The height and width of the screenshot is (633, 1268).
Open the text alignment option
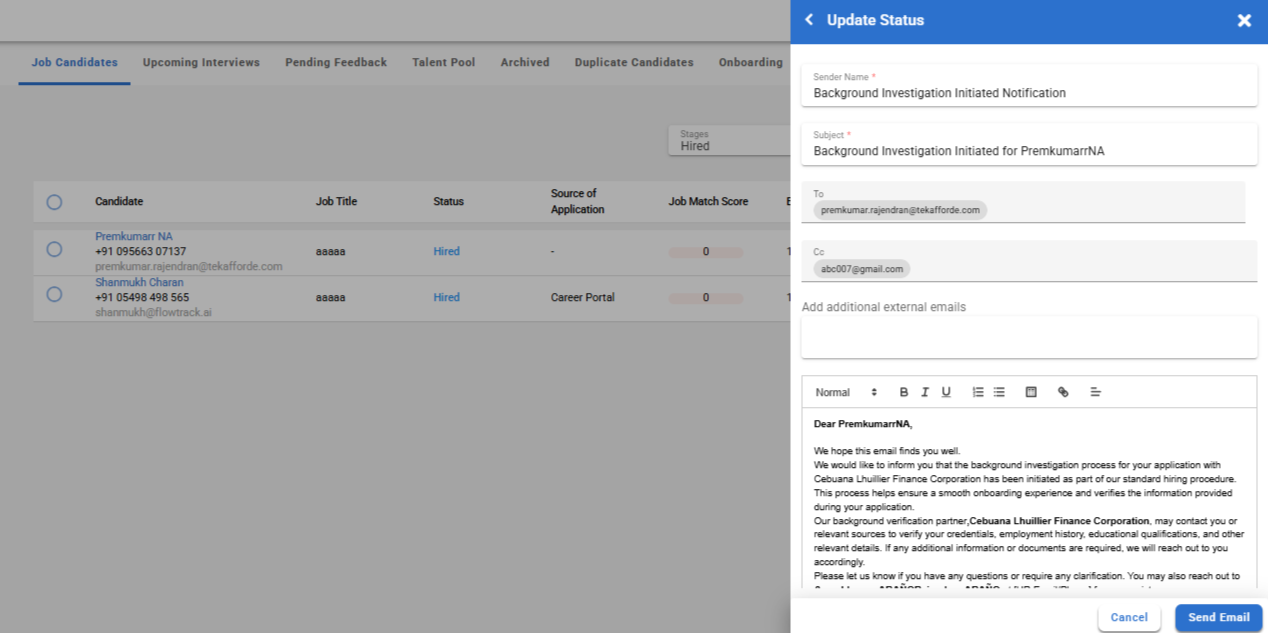click(x=1095, y=392)
